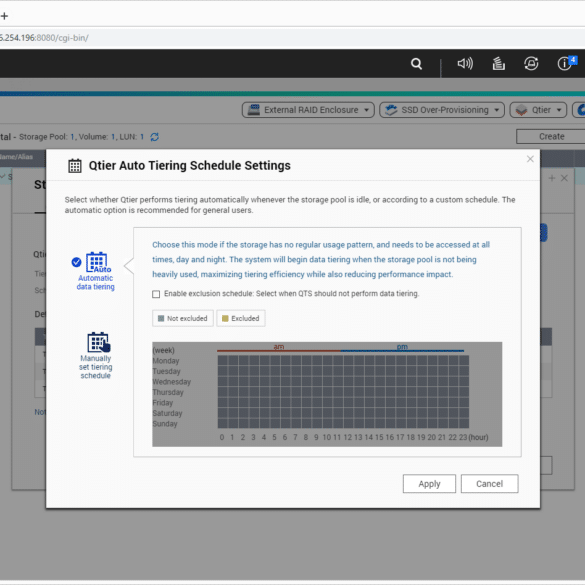This screenshot has width=585, height=585.
Task: Select the Not excluded legend swatch
Action: tap(161, 319)
